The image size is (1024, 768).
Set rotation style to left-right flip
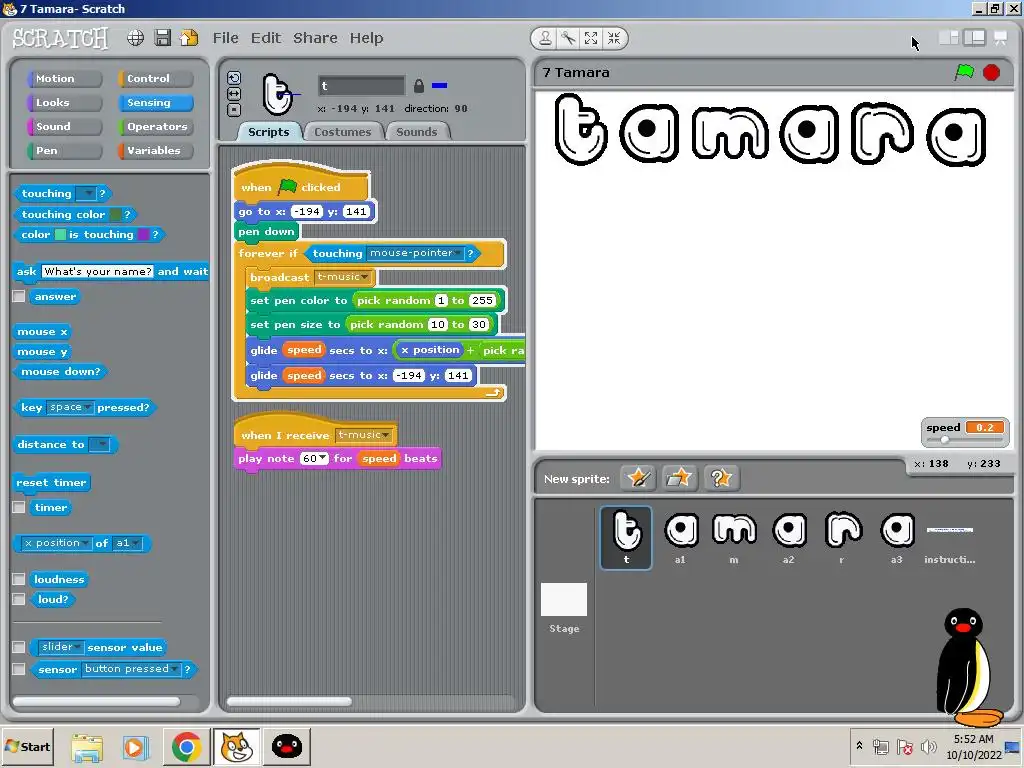[234, 93]
